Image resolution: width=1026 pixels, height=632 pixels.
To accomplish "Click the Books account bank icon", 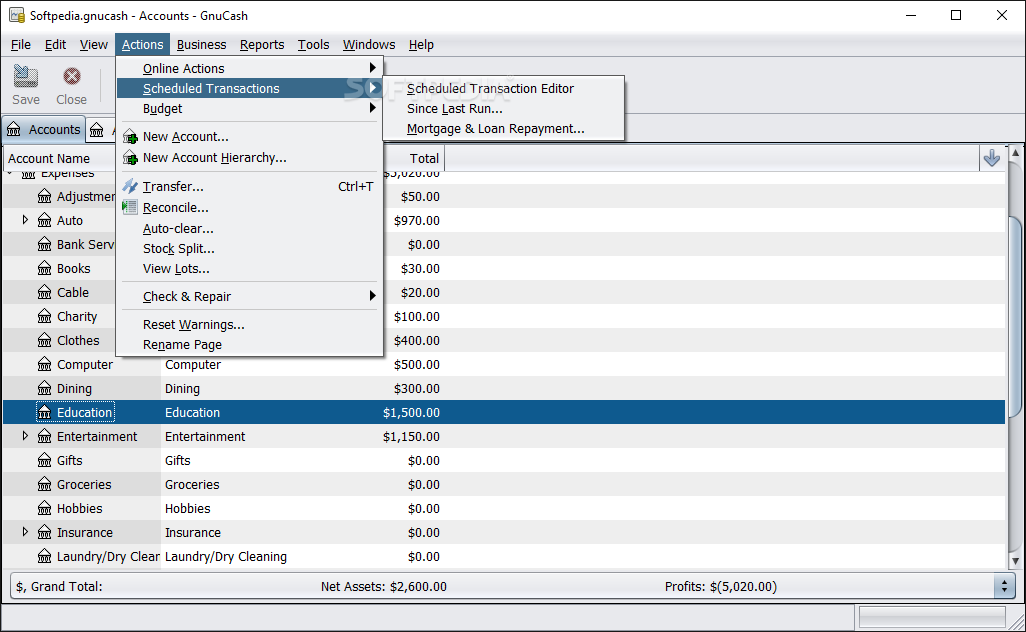I will (x=44, y=268).
